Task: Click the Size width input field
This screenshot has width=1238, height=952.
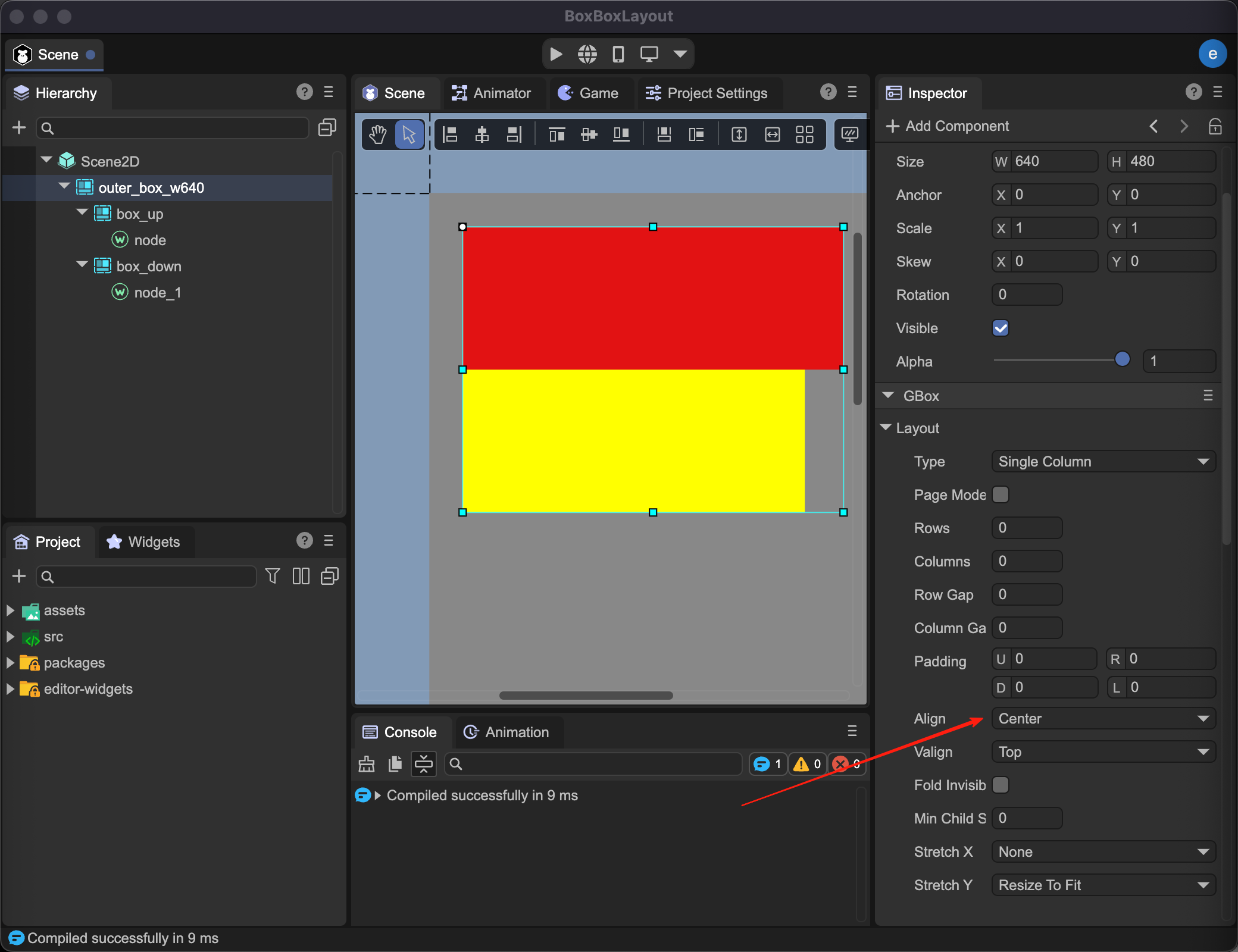Action: (x=1053, y=161)
